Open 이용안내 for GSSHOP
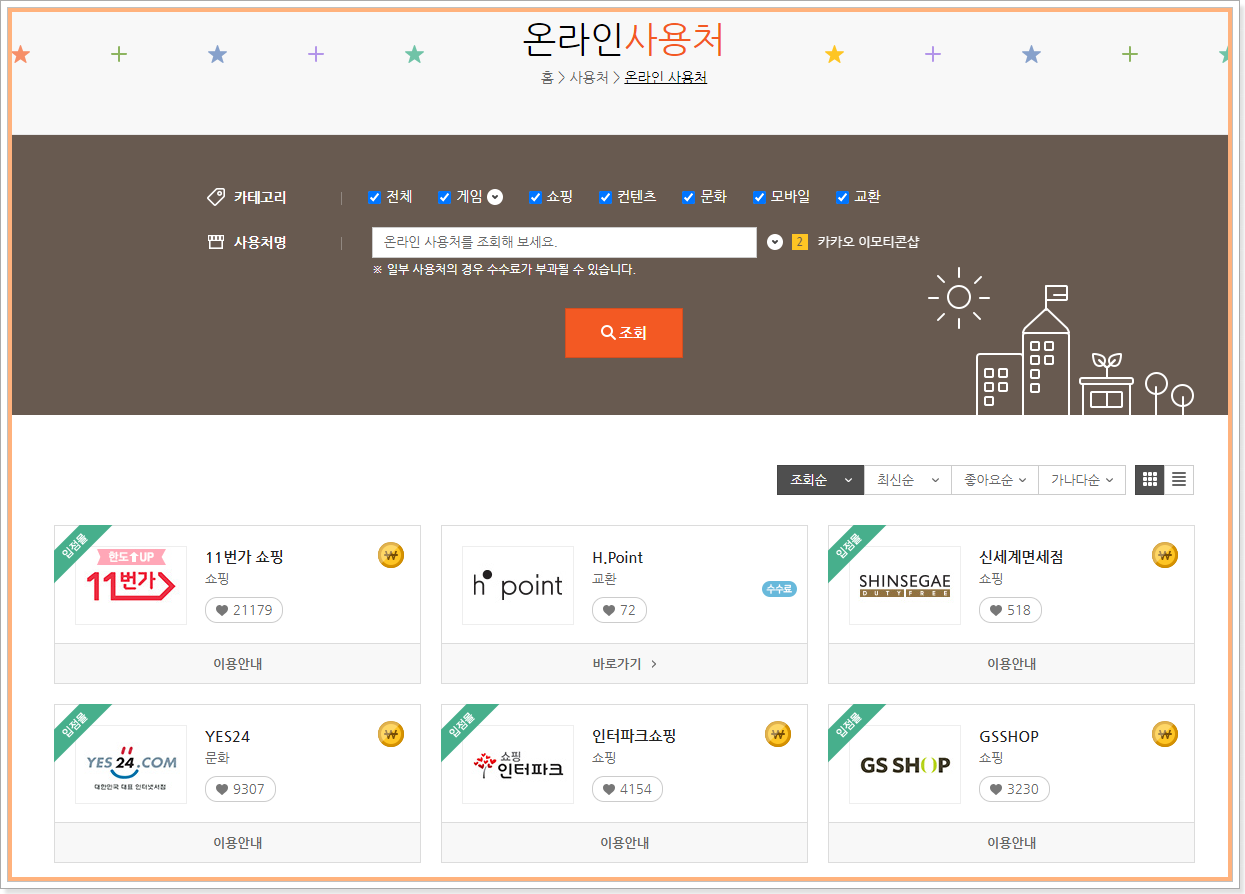 [x=1011, y=842]
